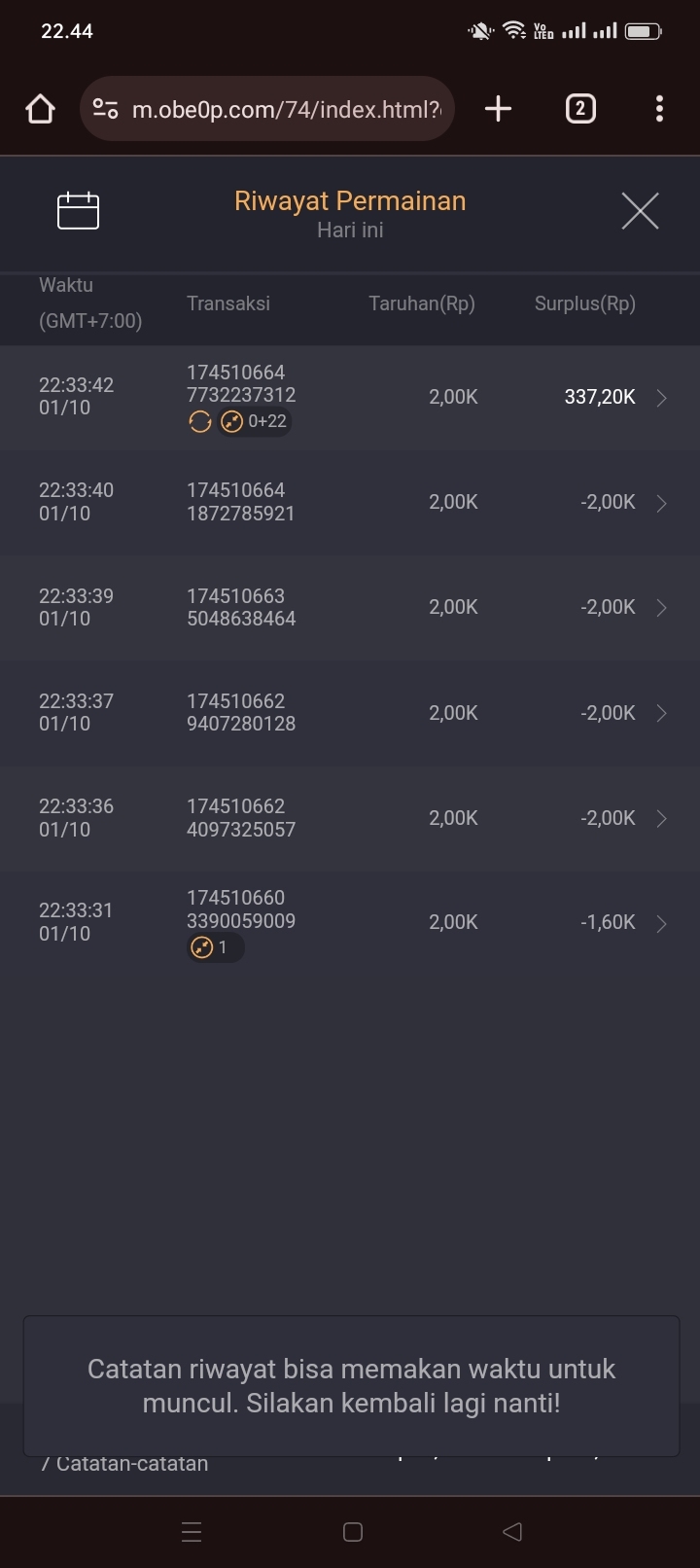Image resolution: width=700 pixels, height=1568 pixels.
Task: Show the open tabs switcher
Action: [580, 109]
